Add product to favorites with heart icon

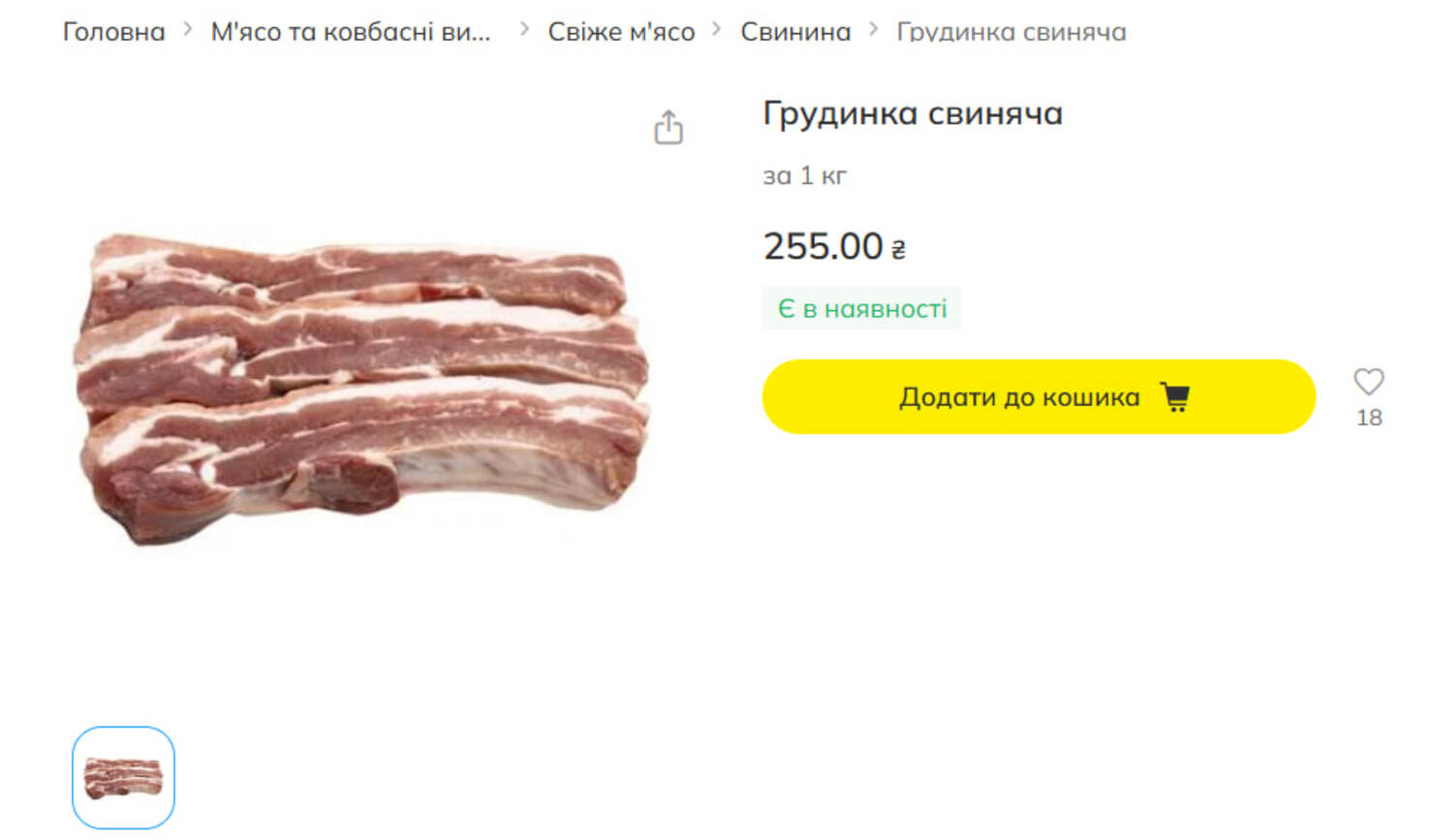[x=1368, y=382]
